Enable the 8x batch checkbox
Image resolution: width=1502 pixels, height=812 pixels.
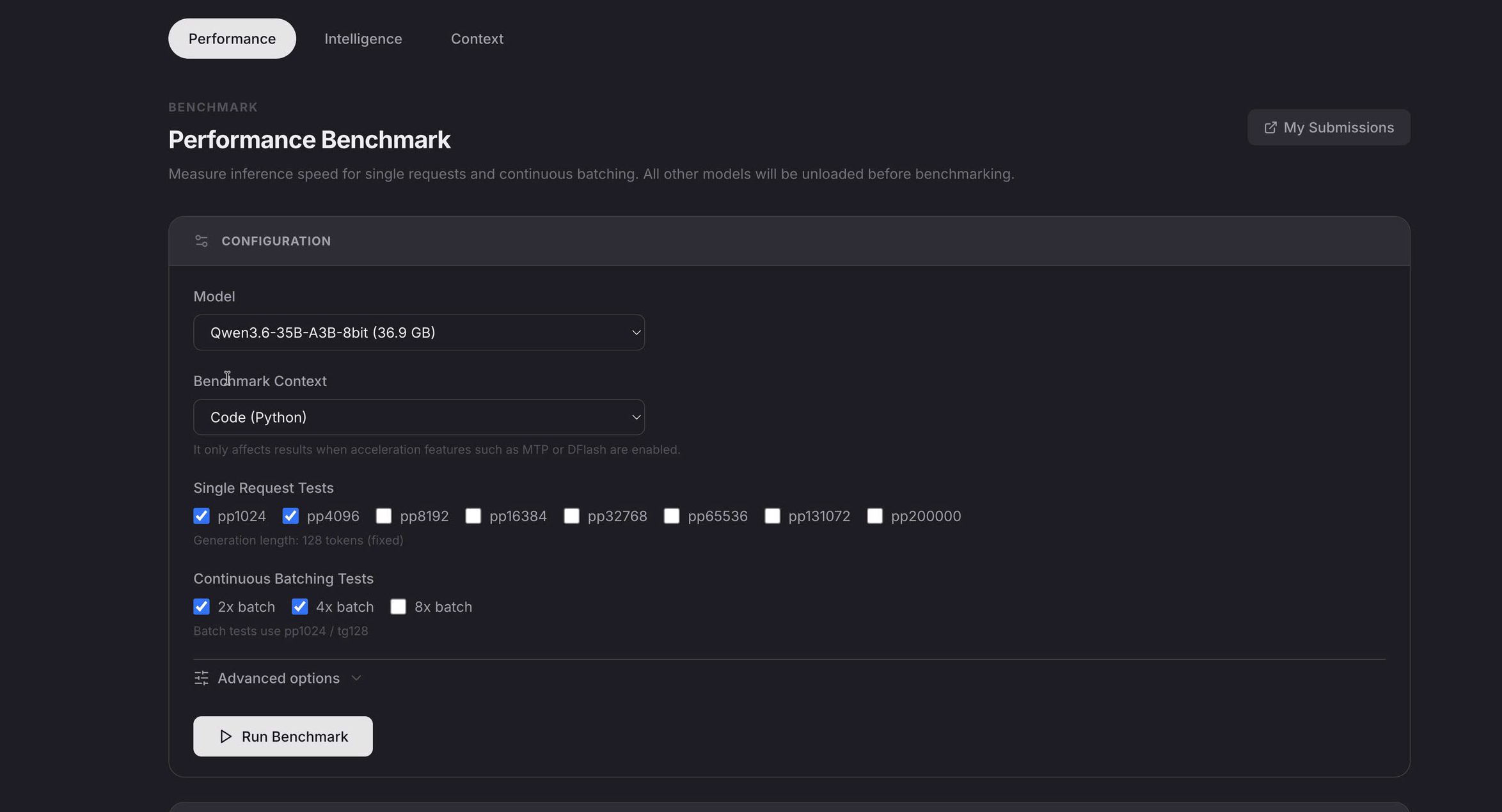tap(399, 607)
